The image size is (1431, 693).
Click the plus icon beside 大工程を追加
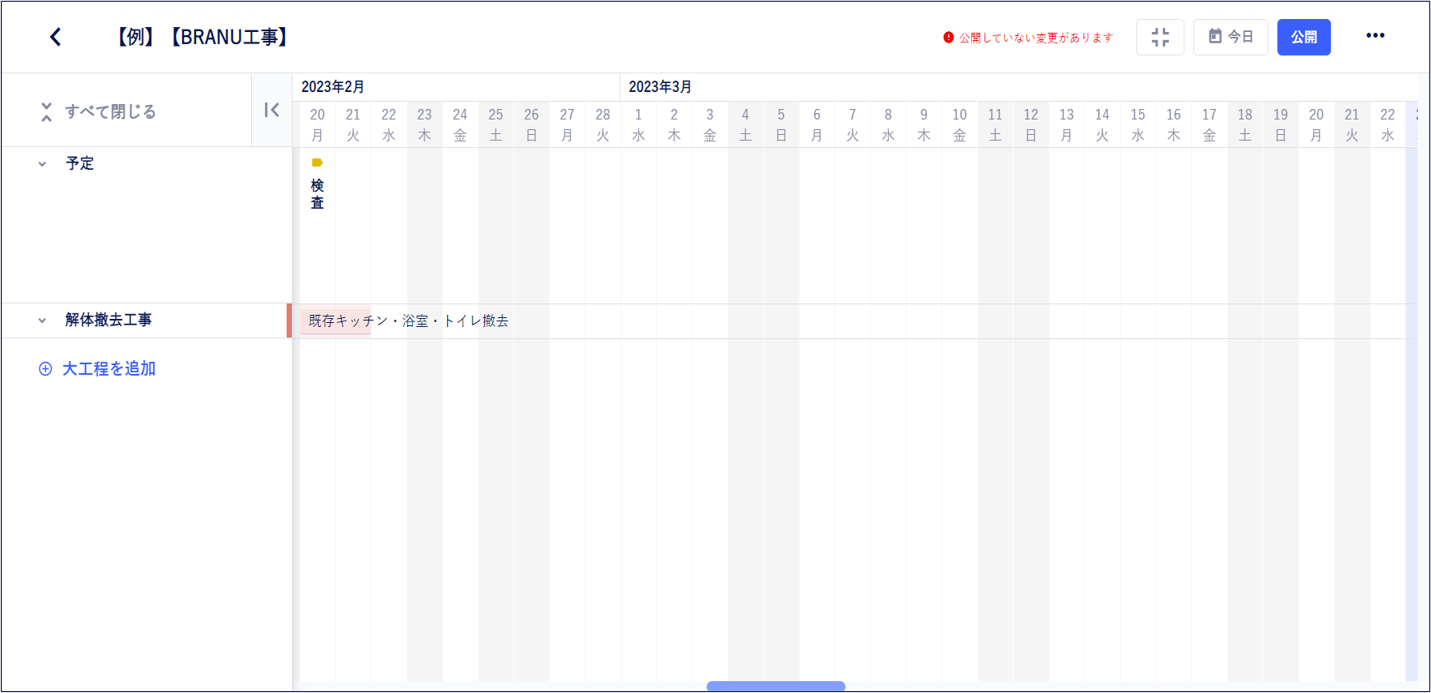[45, 369]
